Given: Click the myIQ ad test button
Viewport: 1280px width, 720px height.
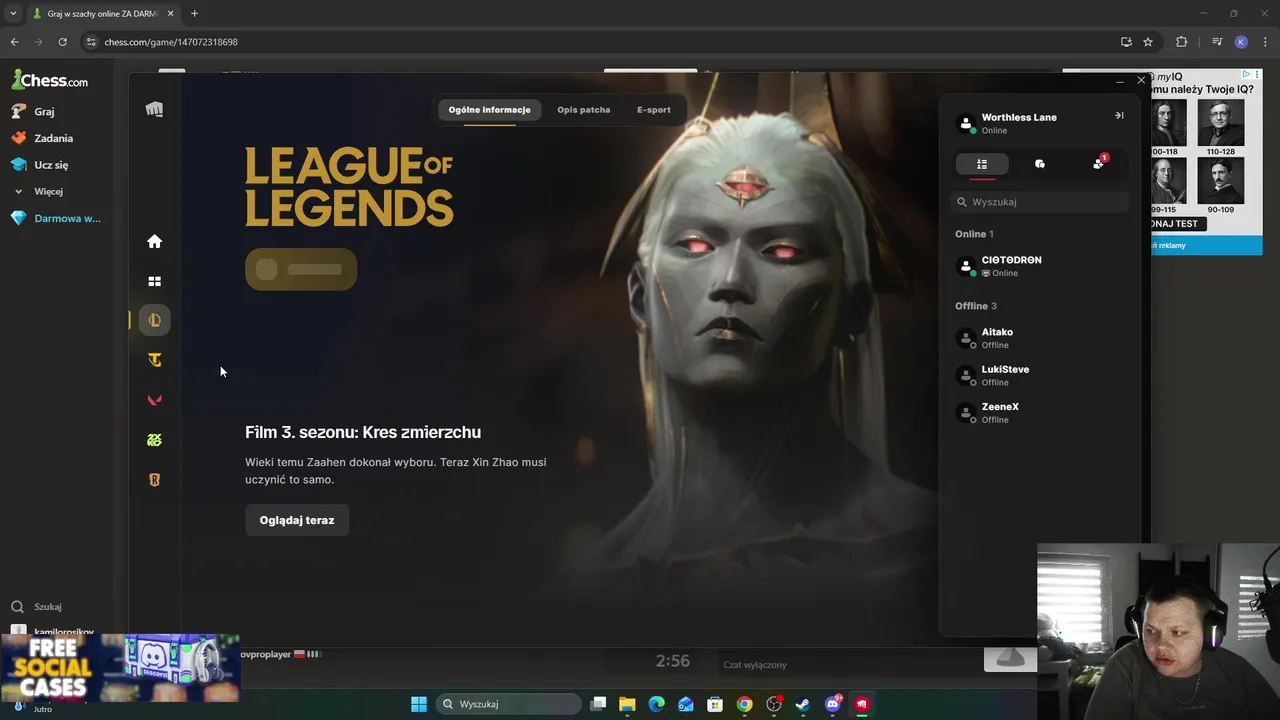Looking at the screenshot, I should [x=1175, y=224].
